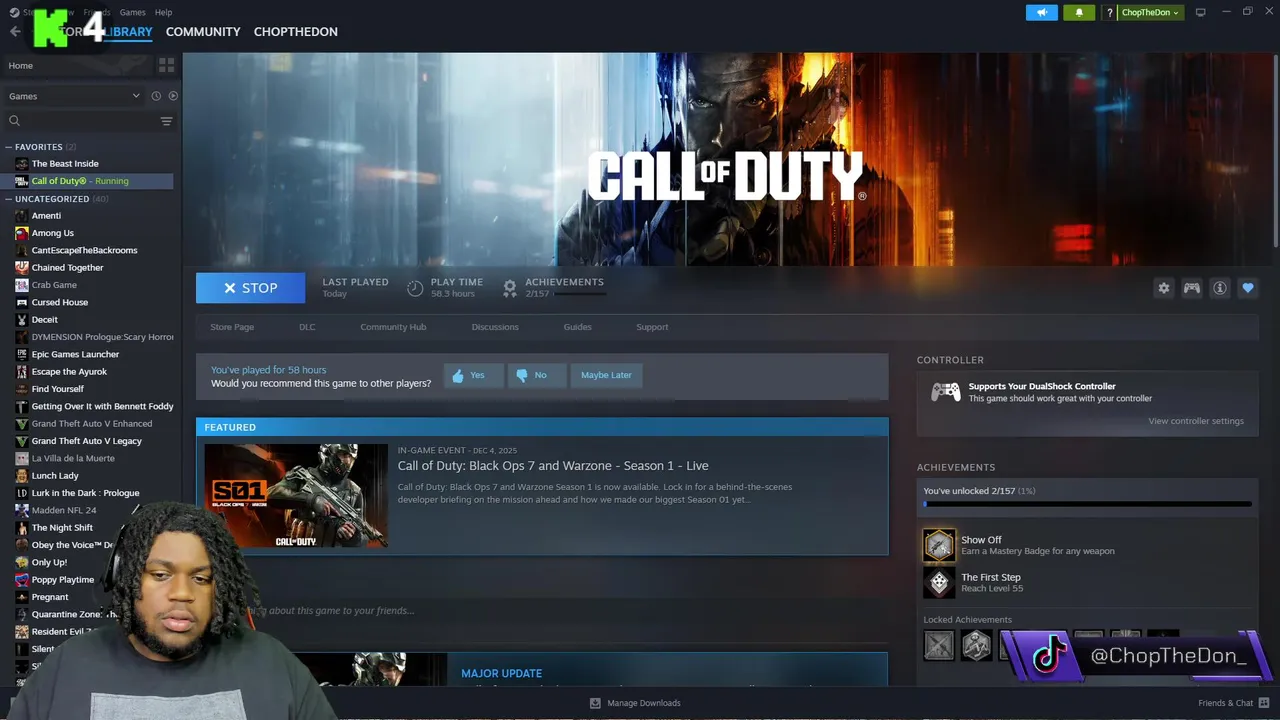Click the library search magnifier icon
This screenshot has height=720, width=1280.
pyautogui.click(x=14, y=121)
